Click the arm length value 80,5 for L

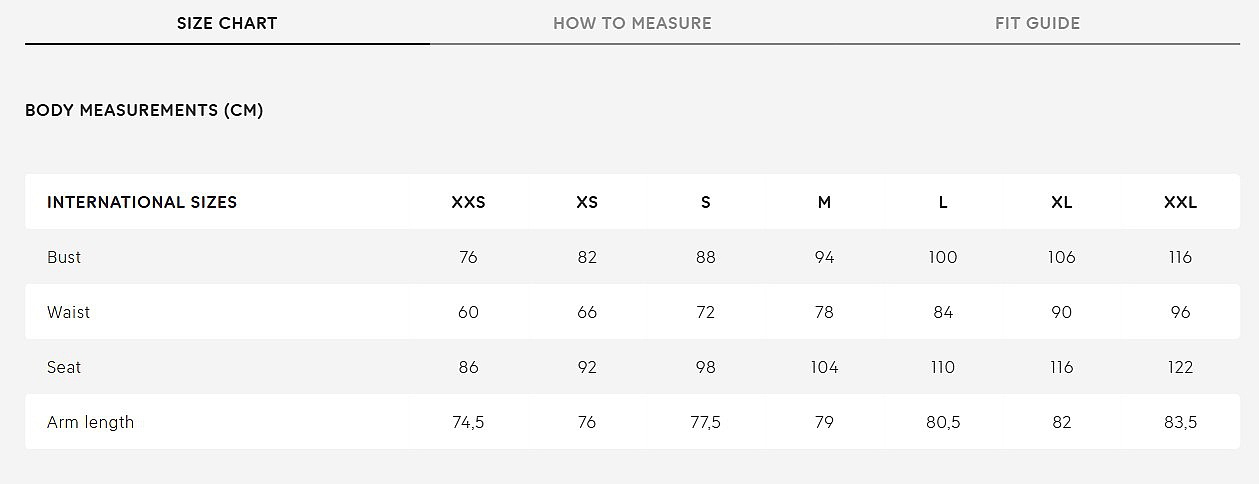click(x=943, y=422)
